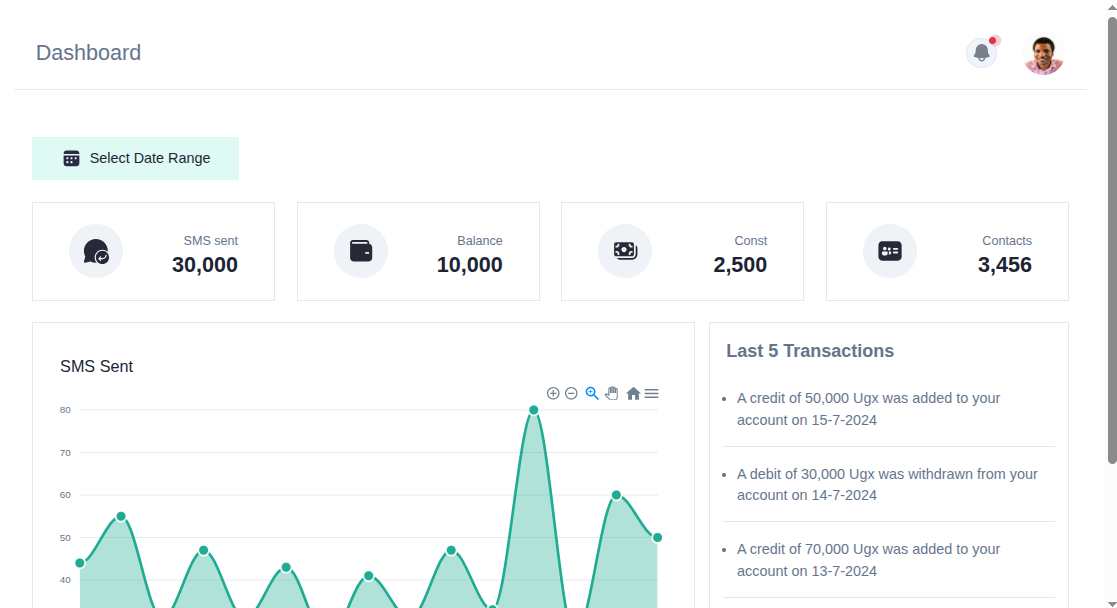
Task: Click the chart data point at 80
Action: point(534,411)
